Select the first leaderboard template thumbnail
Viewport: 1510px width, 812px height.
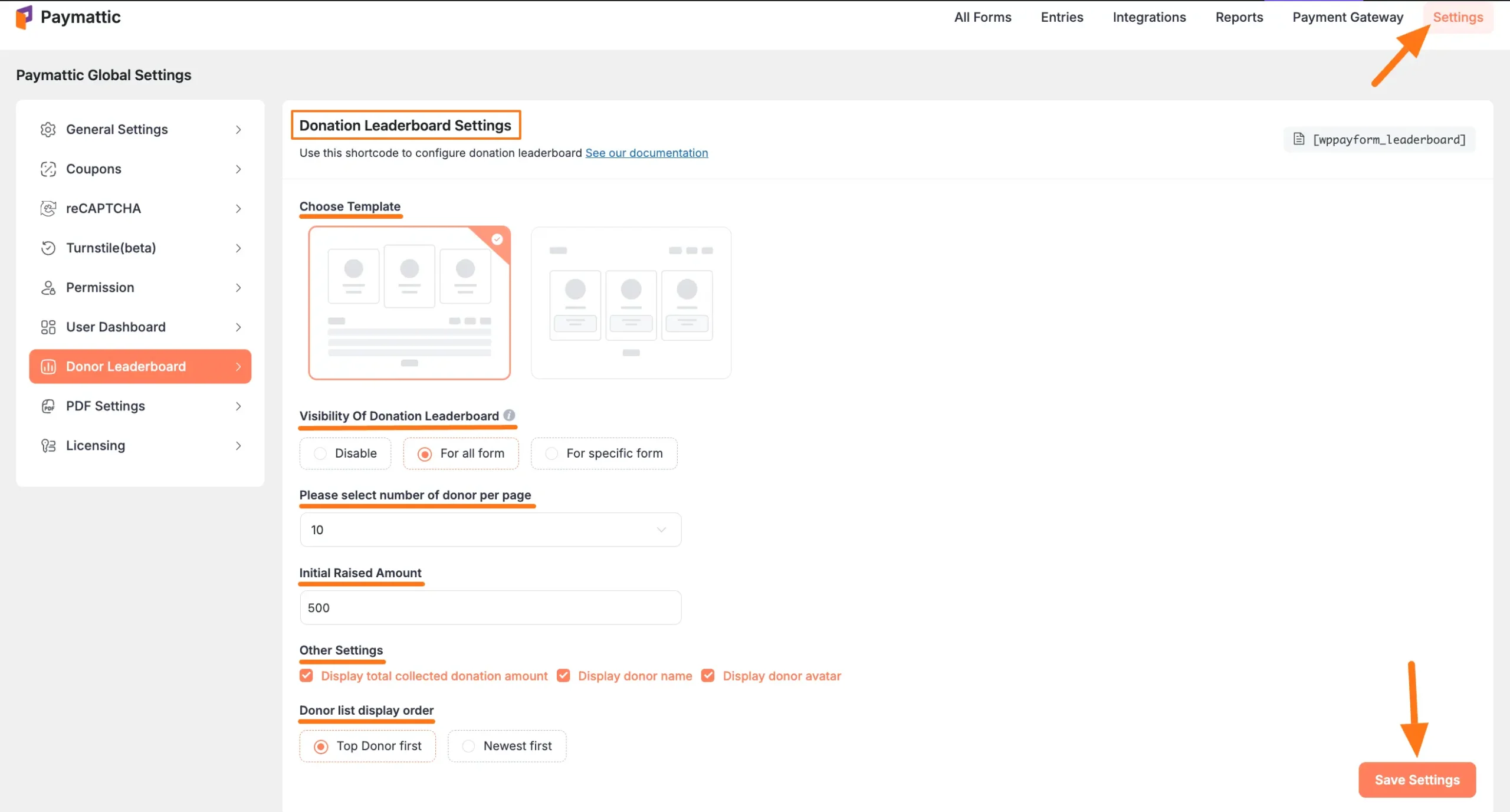(409, 303)
